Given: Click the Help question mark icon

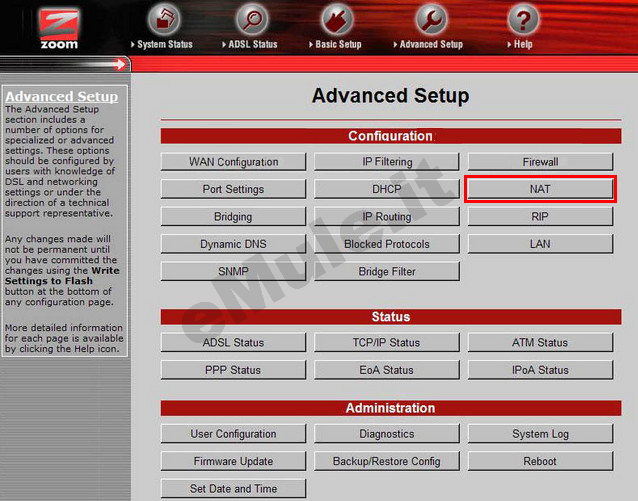Looking at the screenshot, I should 523,19.
